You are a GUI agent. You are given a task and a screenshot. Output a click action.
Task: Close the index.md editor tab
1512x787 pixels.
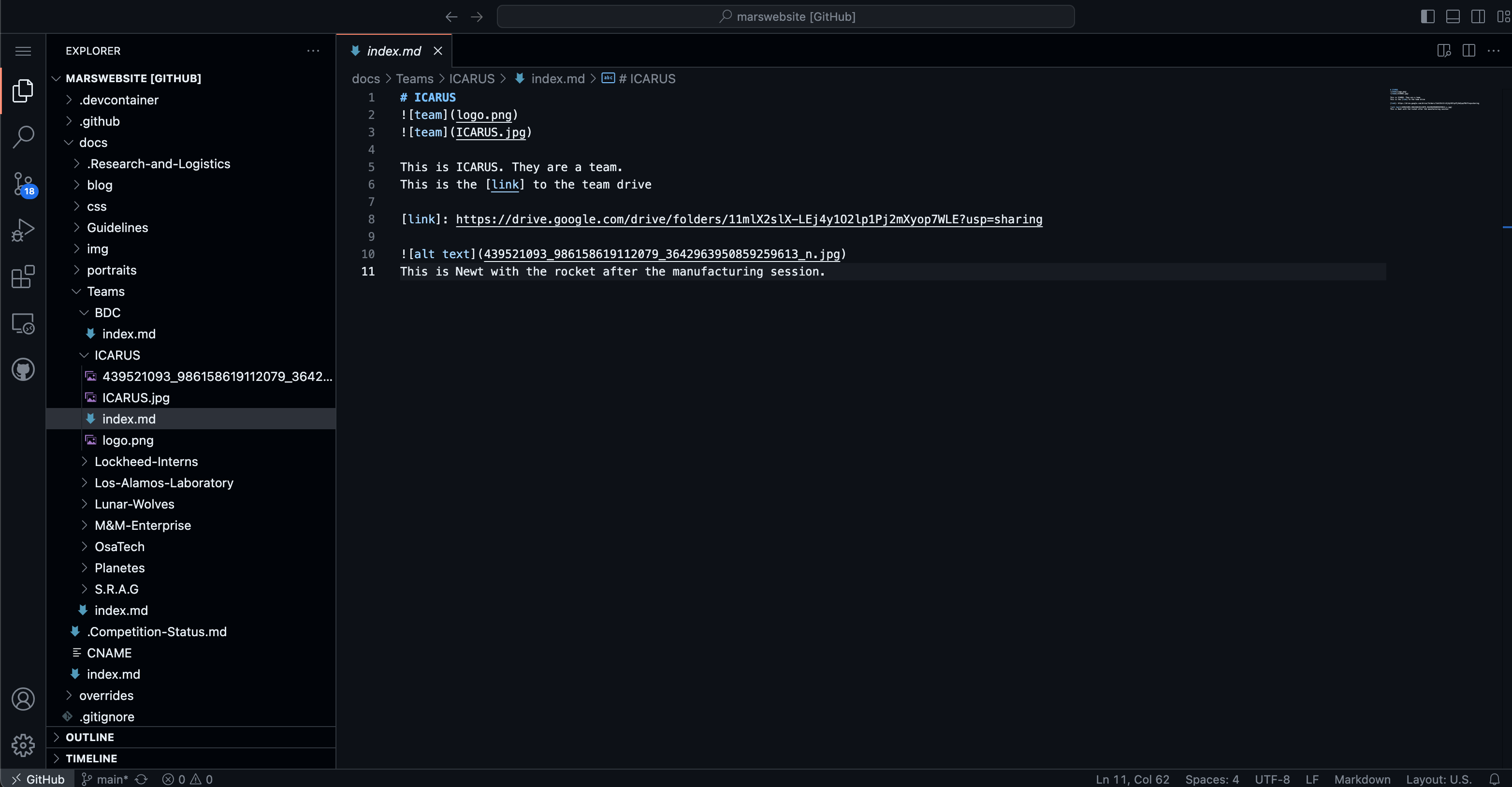438,51
